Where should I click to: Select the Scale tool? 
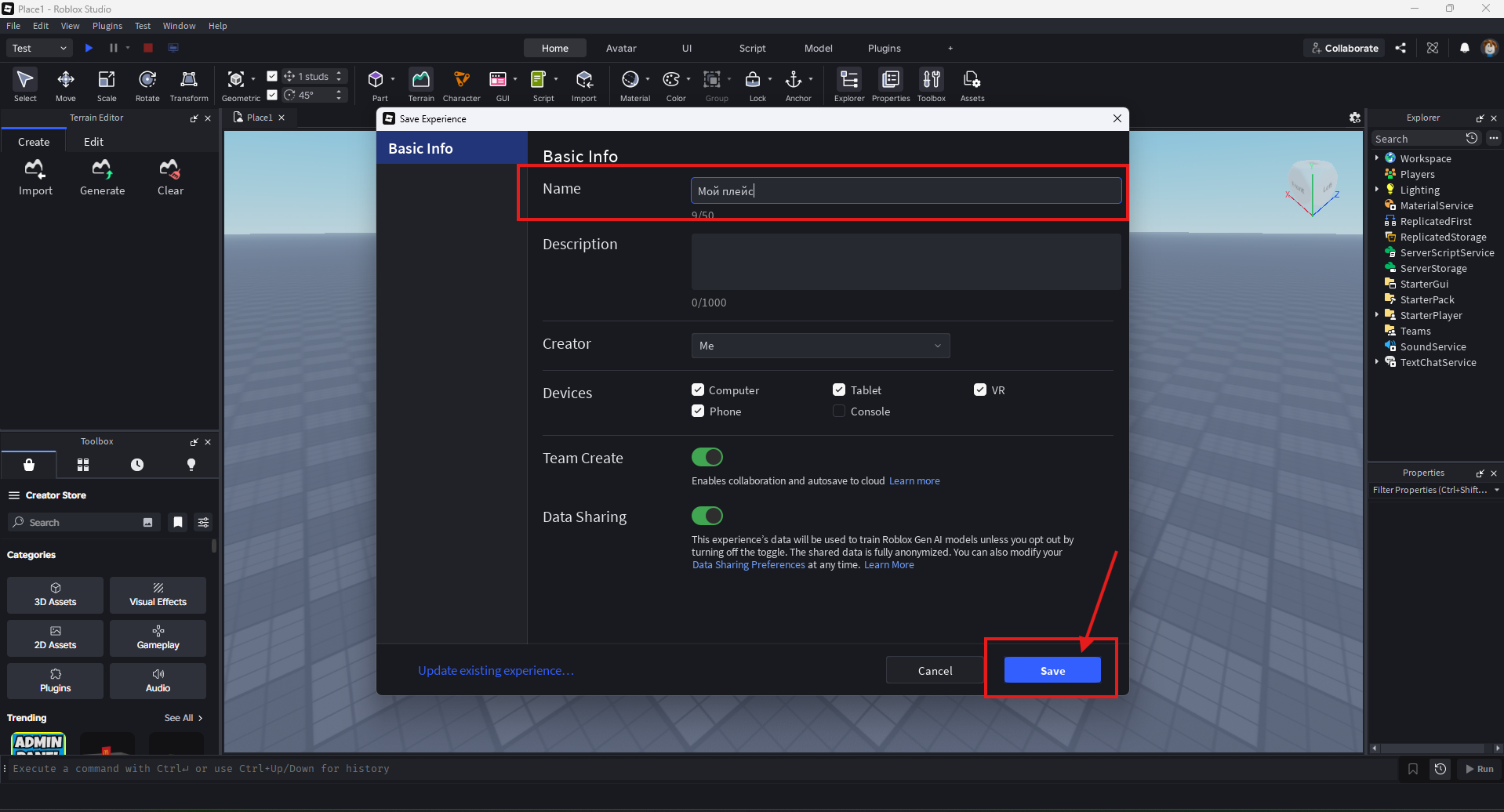pyautogui.click(x=107, y=85)
